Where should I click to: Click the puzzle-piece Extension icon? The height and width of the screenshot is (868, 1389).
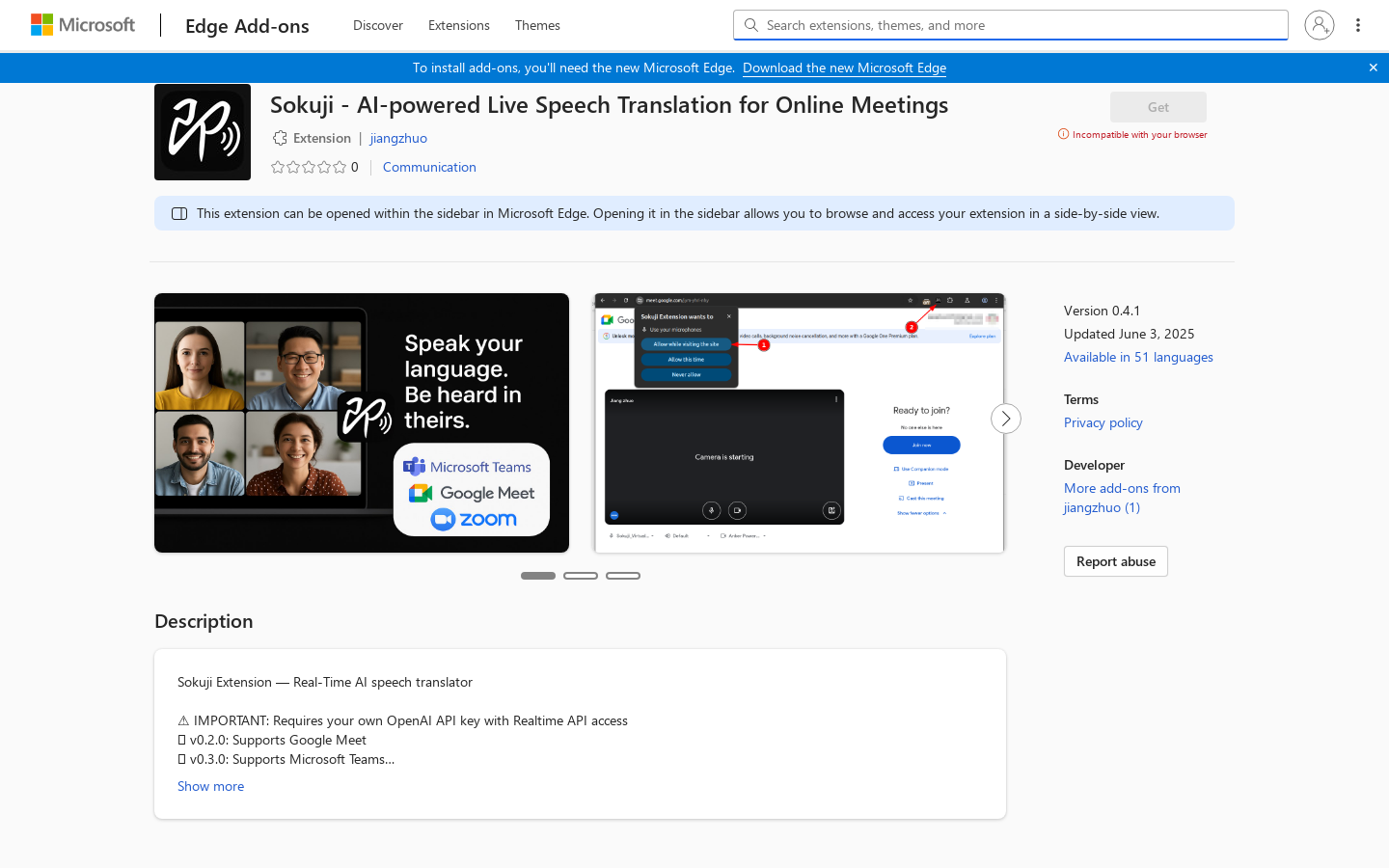coord(280,138)
